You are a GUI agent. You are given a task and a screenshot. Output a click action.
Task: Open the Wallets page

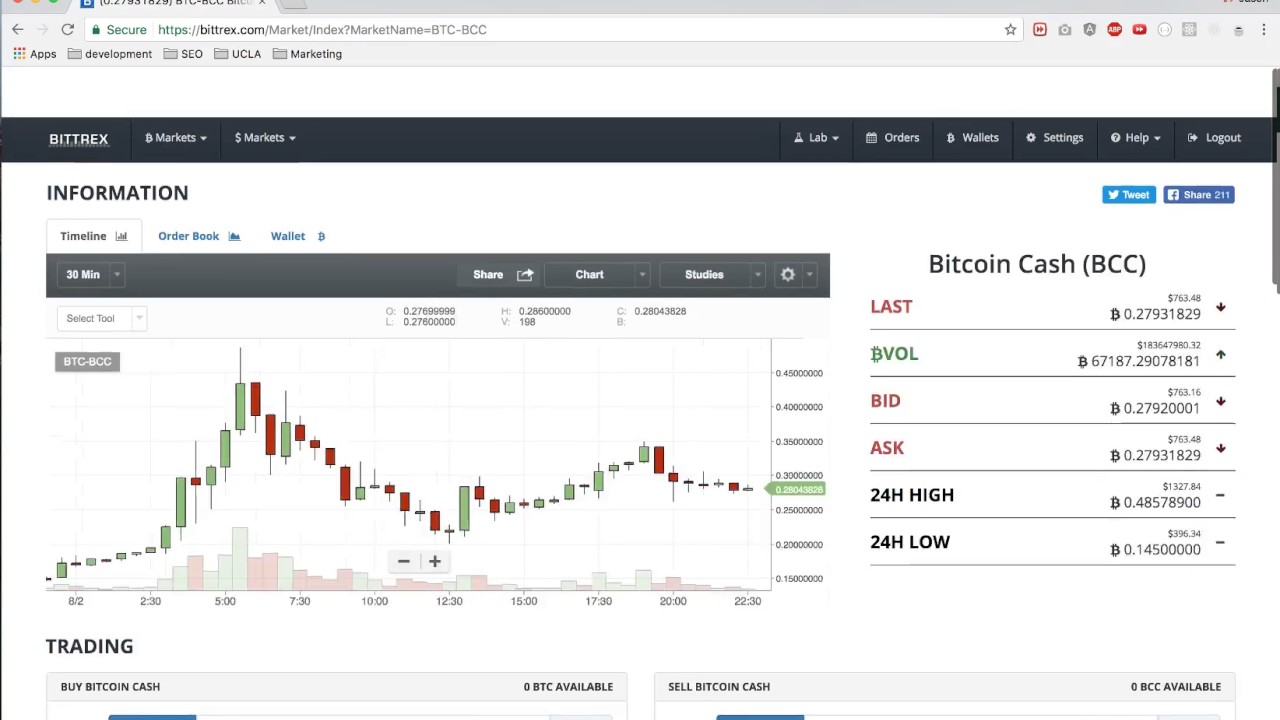[x=972, y=138]
